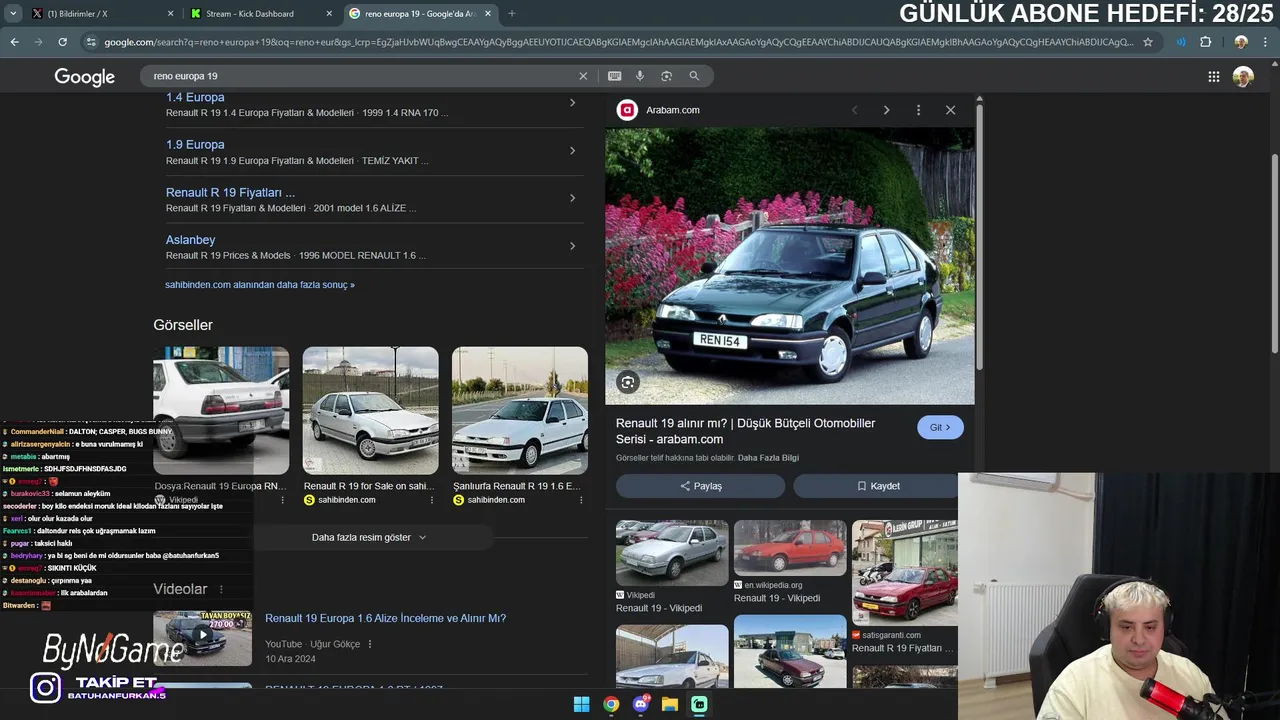Image resolution: width=1280 pixels, height=720 pixels.
Task: Search by image with the Google Lens icon
Action: 667,76
